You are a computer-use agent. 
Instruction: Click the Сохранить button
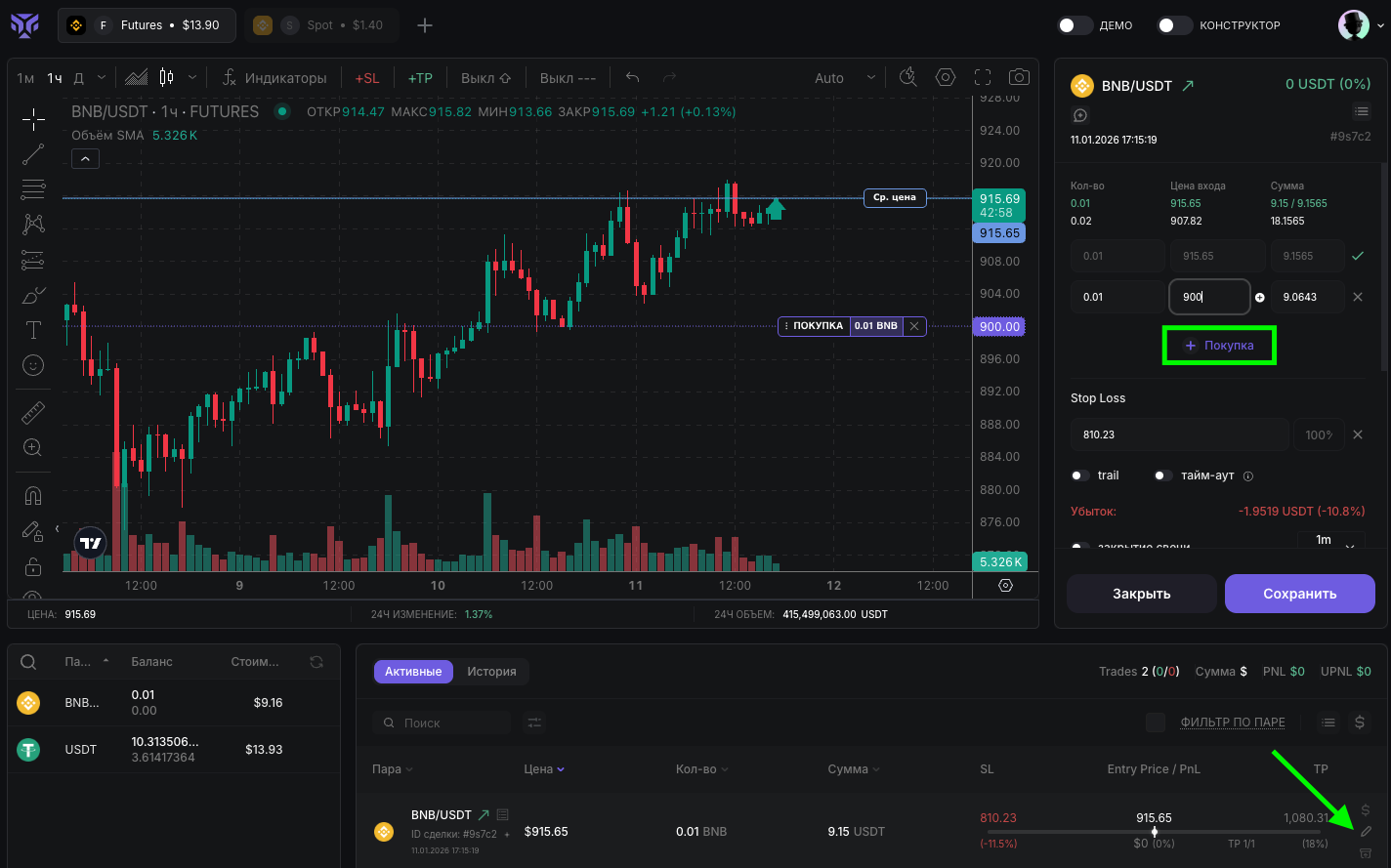point(1299,594)
